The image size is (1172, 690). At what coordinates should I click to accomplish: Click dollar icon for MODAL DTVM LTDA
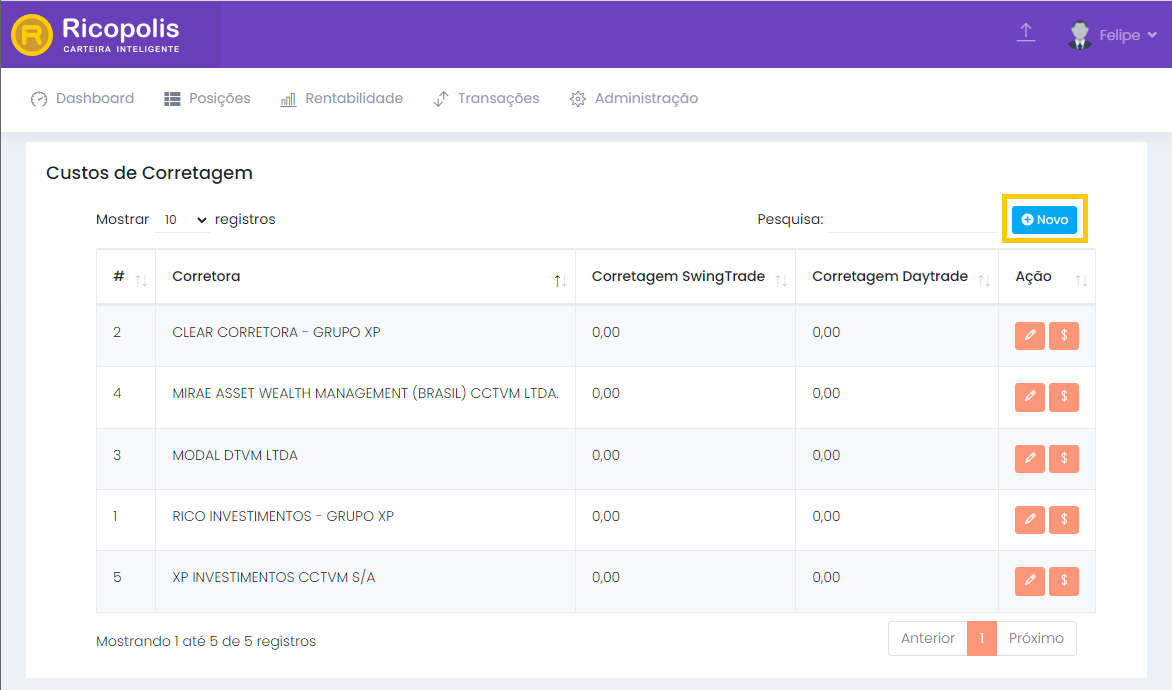pyautogui.click(x=1064, y=458)
